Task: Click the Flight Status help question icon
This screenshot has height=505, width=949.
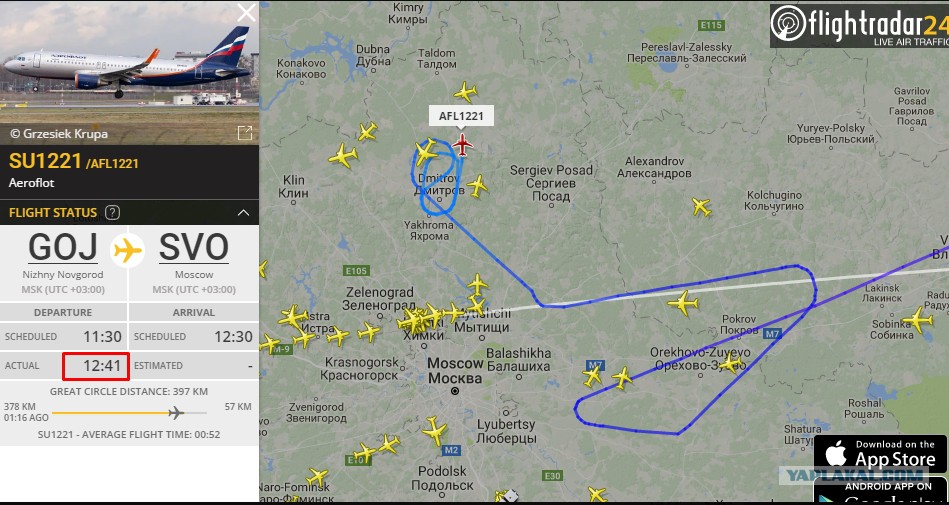Action: pos(112,213)
